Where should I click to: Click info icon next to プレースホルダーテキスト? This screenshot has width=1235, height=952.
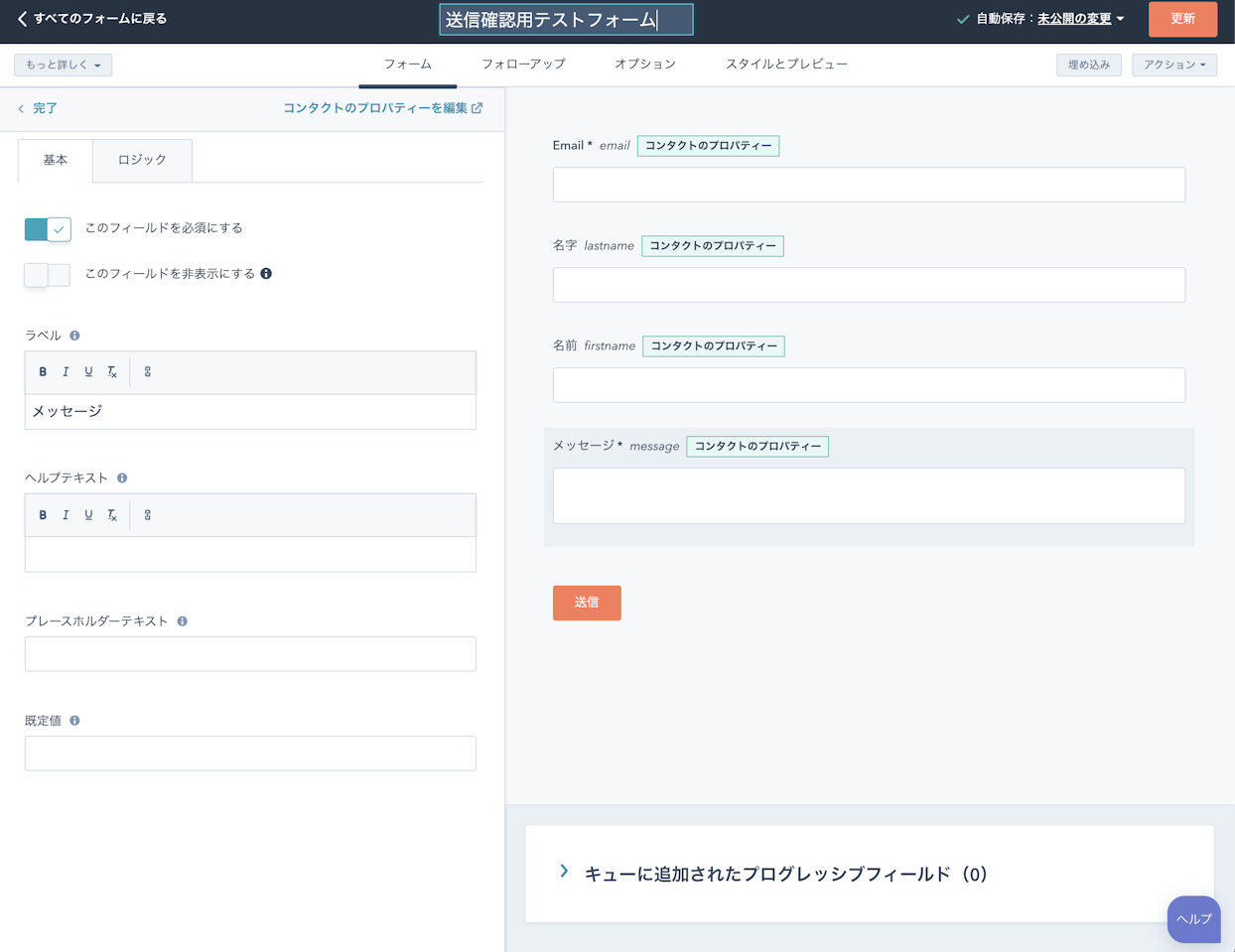click(182, 621)
